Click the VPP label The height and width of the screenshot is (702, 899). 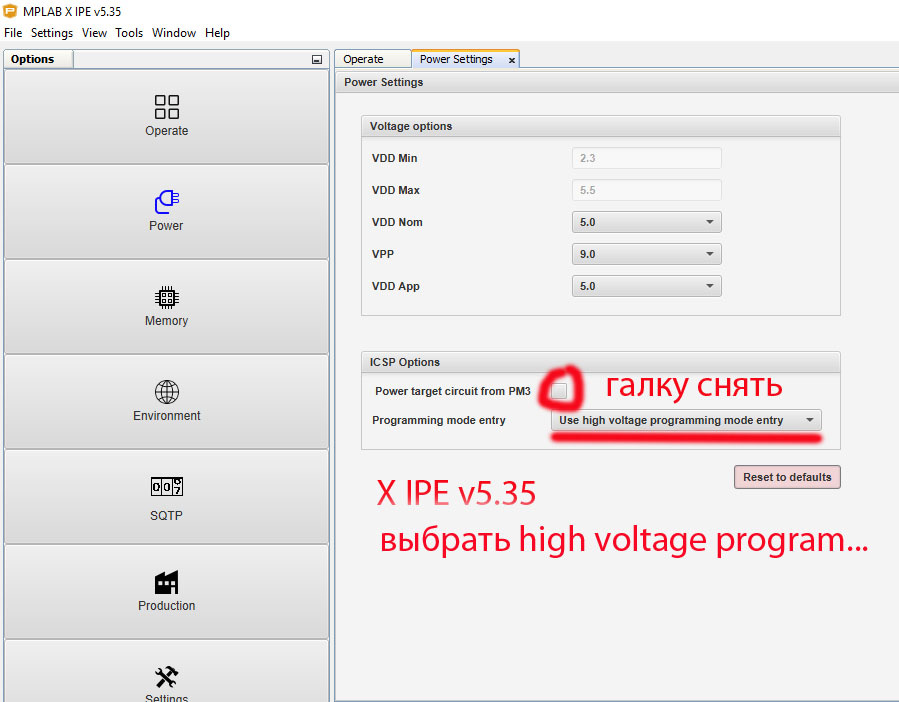383,254
